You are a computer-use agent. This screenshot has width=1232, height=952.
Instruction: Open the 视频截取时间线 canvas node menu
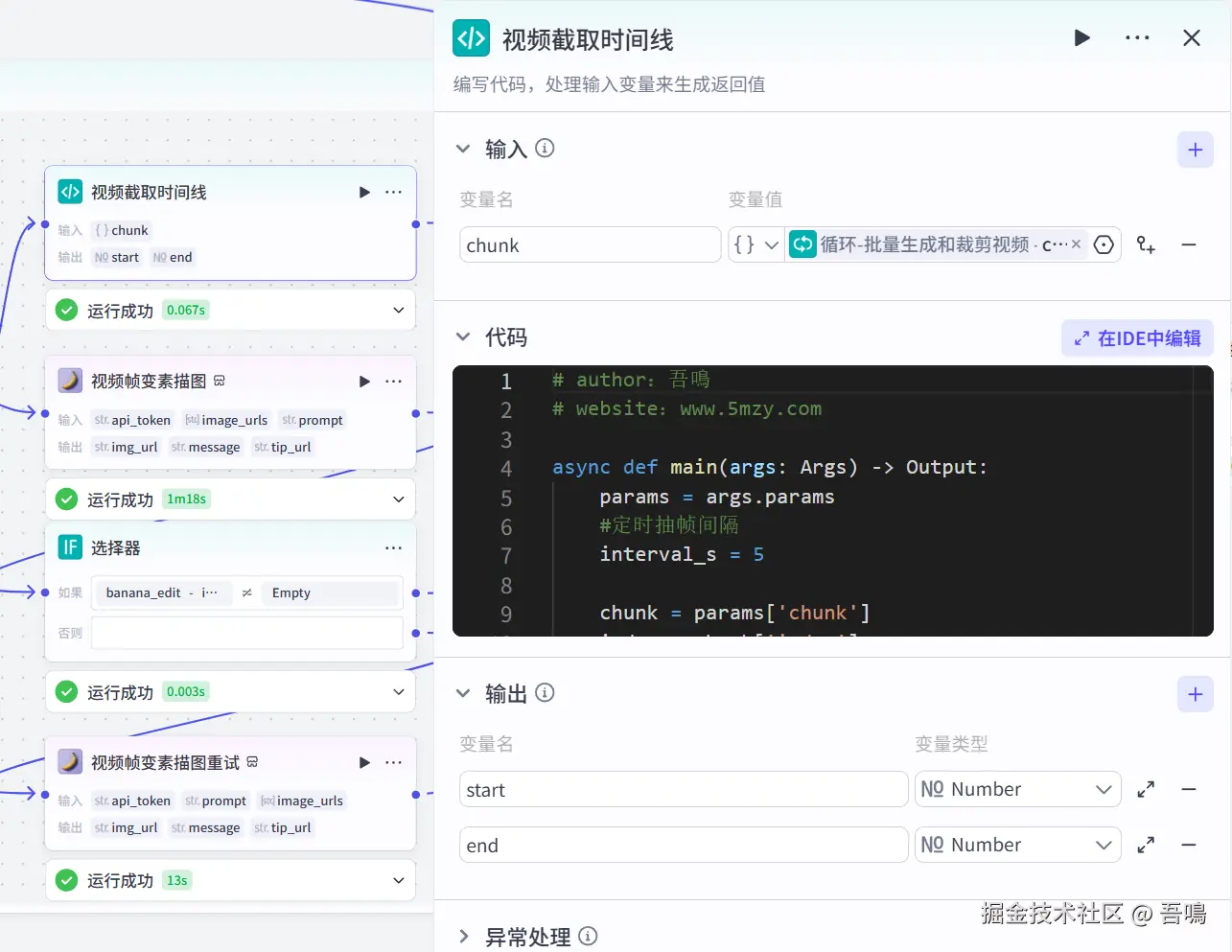[x=394, y=192]
